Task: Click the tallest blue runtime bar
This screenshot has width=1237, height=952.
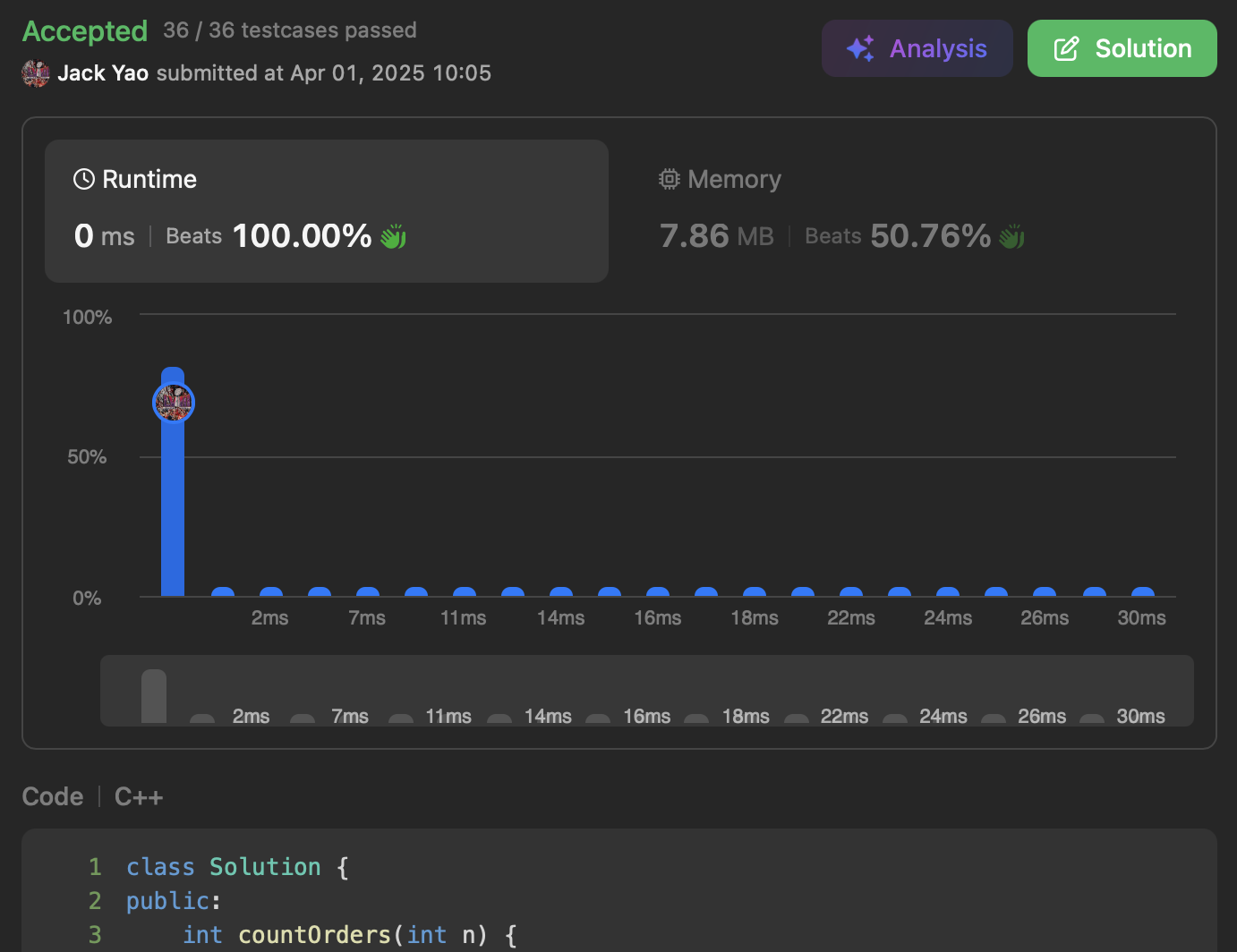Action: pyautogui.click(x=173, y=481)
